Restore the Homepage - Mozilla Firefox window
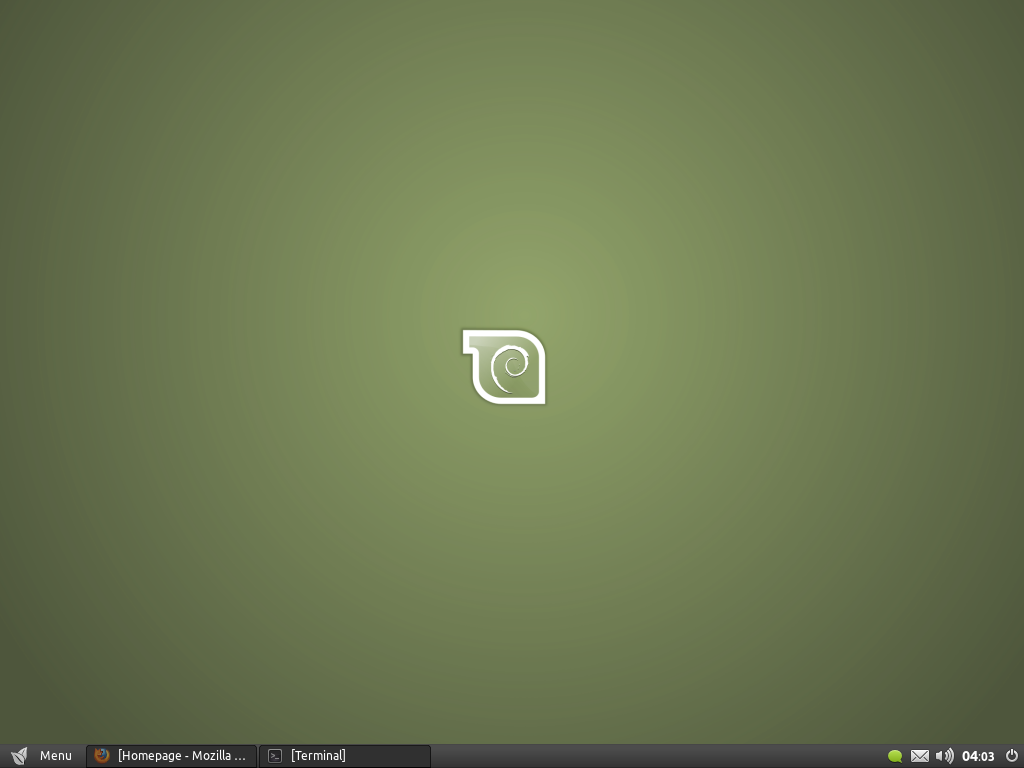 coord(172,756)
